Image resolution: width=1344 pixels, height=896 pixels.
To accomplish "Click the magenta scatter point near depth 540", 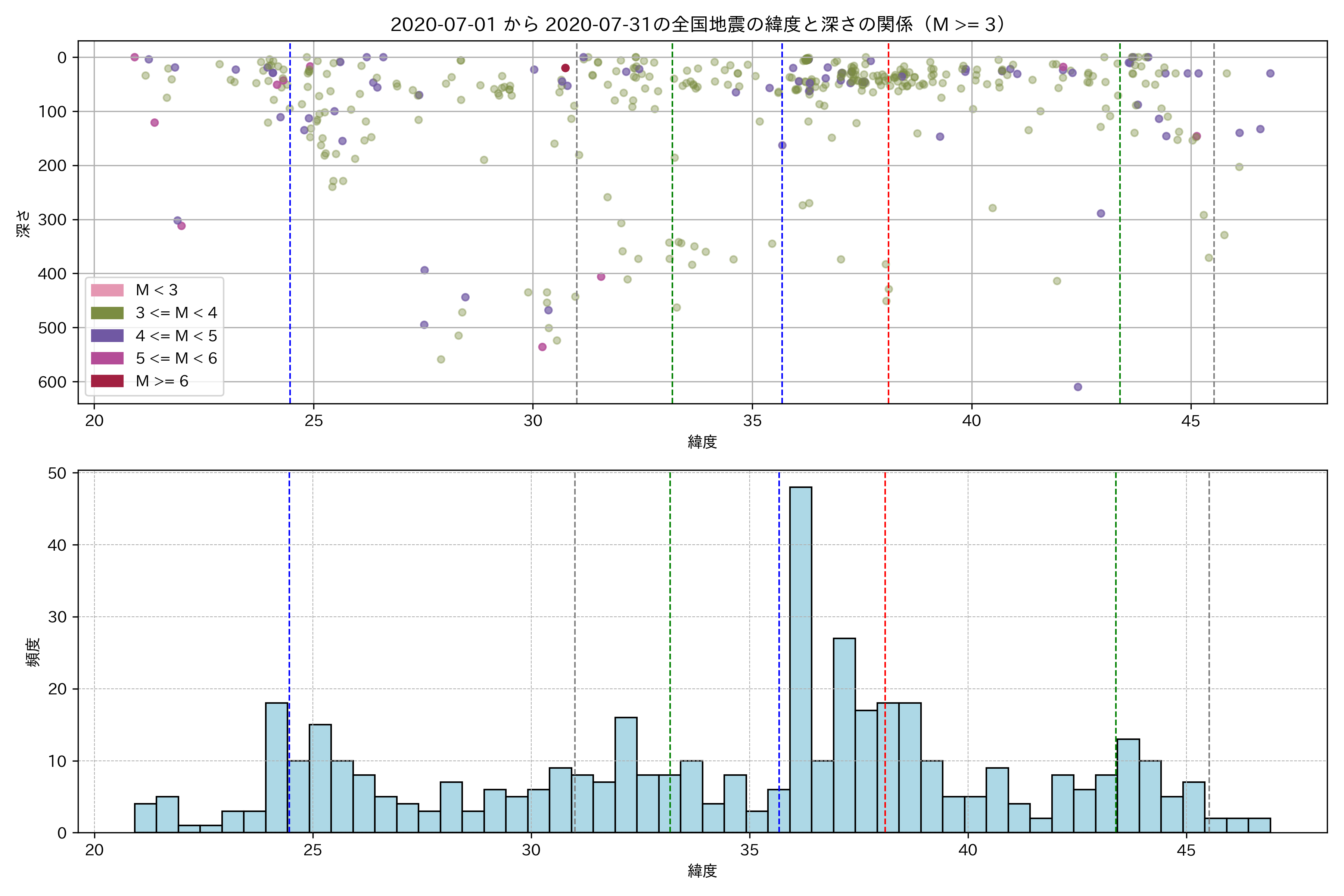I will (x=542, y=347).
